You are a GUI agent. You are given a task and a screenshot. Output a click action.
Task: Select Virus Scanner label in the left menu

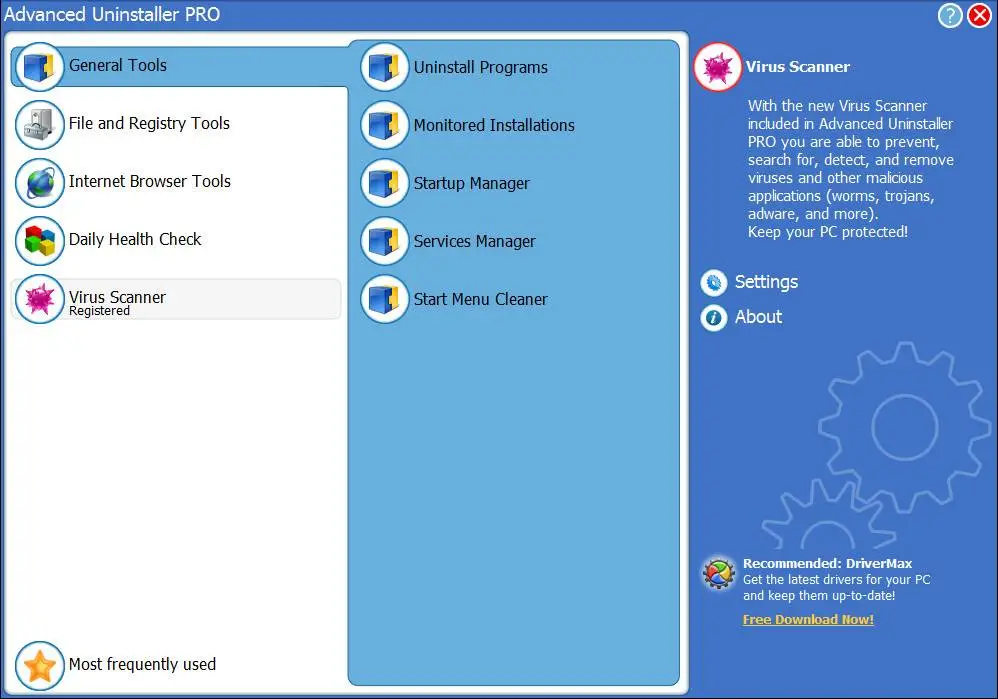click(x=117, y=297)
